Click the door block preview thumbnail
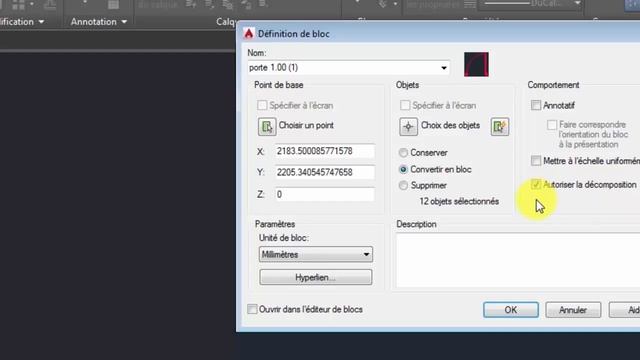 [x=476, y=64]
